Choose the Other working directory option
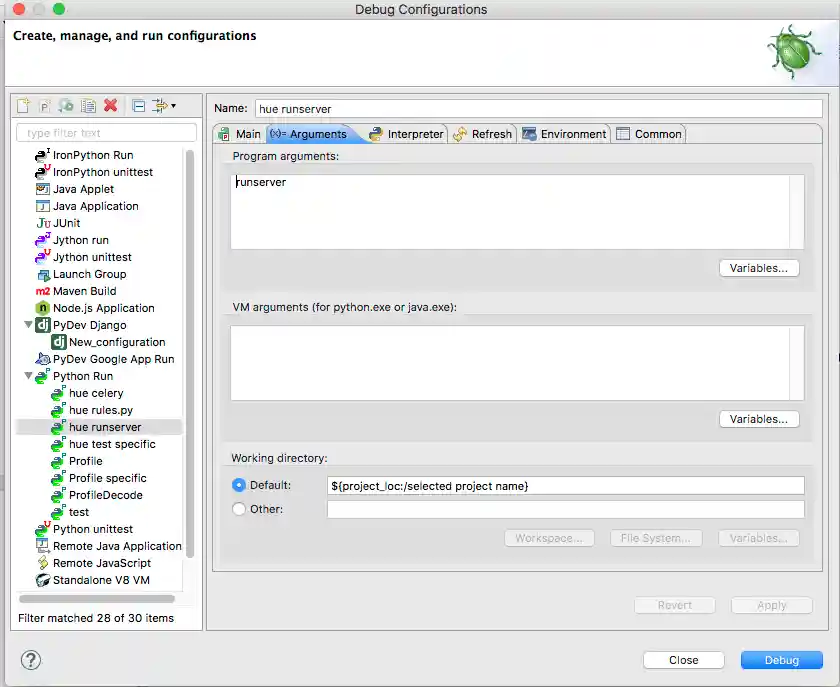This screenshot has width=840, height=687. pyautogui.click(x=237, y=508)
